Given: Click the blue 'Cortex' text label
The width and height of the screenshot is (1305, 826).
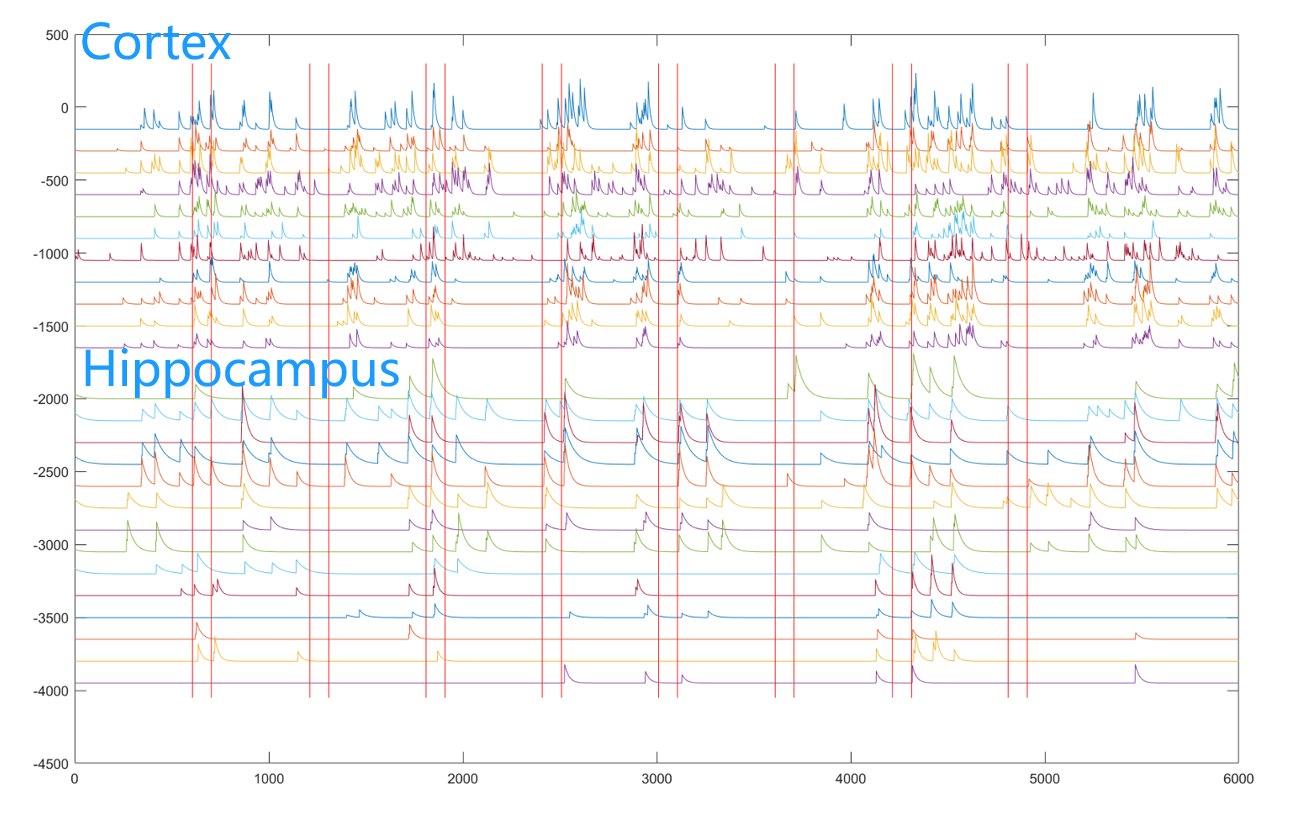Looking at the screenshot, I should (x=155, y=42).
